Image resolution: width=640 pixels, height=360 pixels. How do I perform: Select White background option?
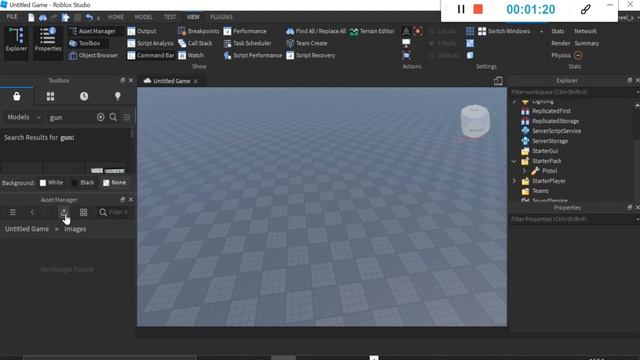tap(51, 183)
